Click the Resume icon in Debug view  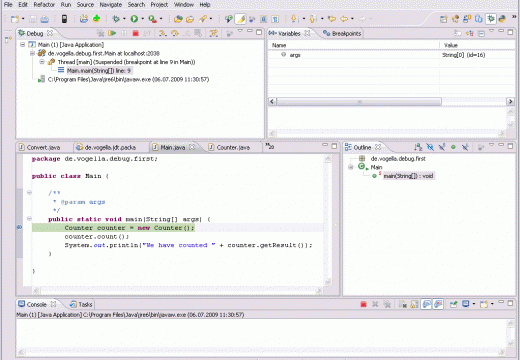(x=112, y=33)
